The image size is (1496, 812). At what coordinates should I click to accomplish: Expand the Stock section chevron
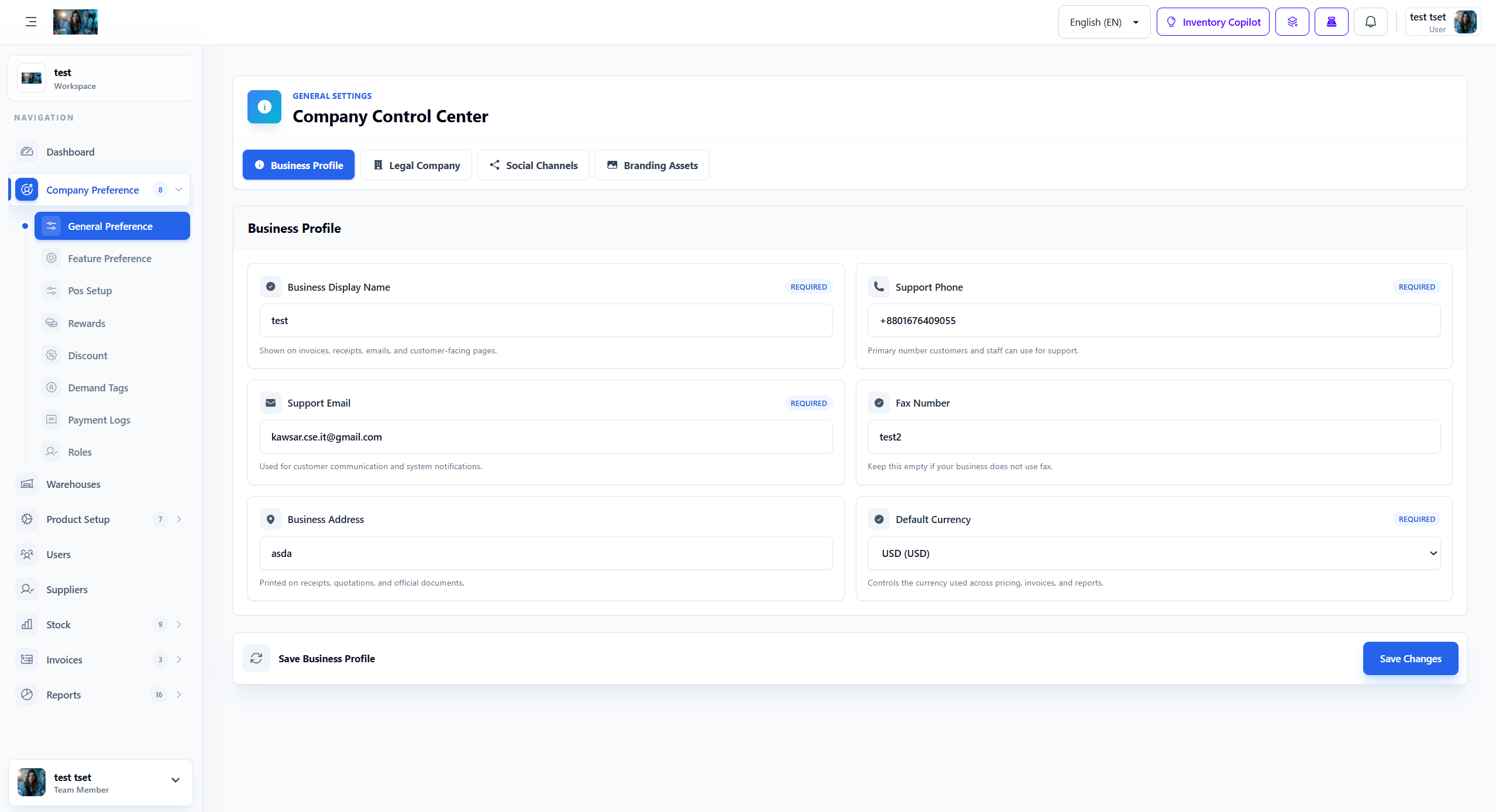tap(179, 625)
